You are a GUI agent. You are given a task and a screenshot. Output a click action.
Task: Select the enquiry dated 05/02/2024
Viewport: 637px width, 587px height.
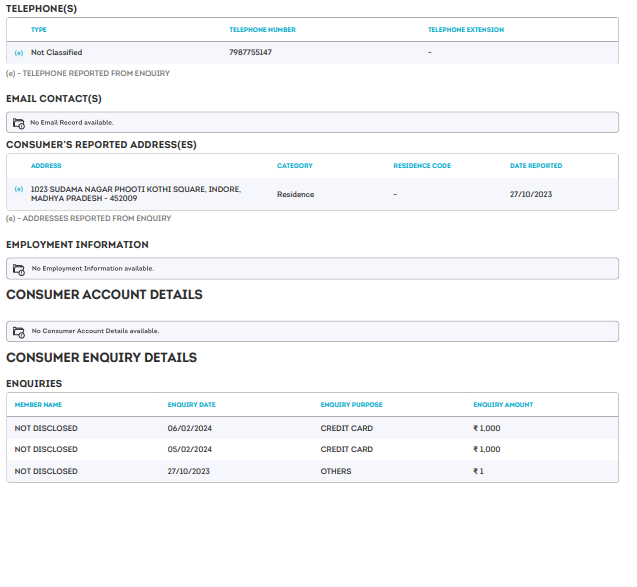click(189, 450)
